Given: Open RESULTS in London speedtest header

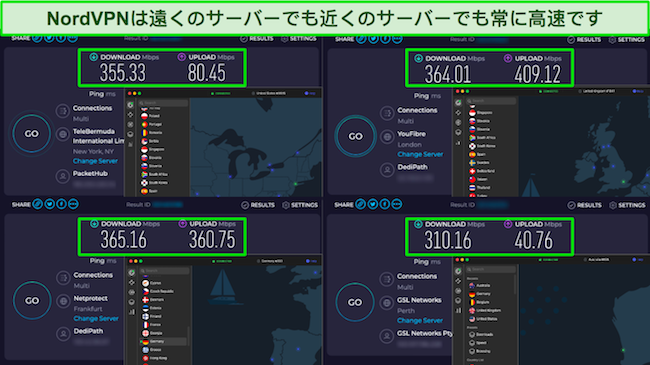Looking at the screenshot, I should (584, 40).
